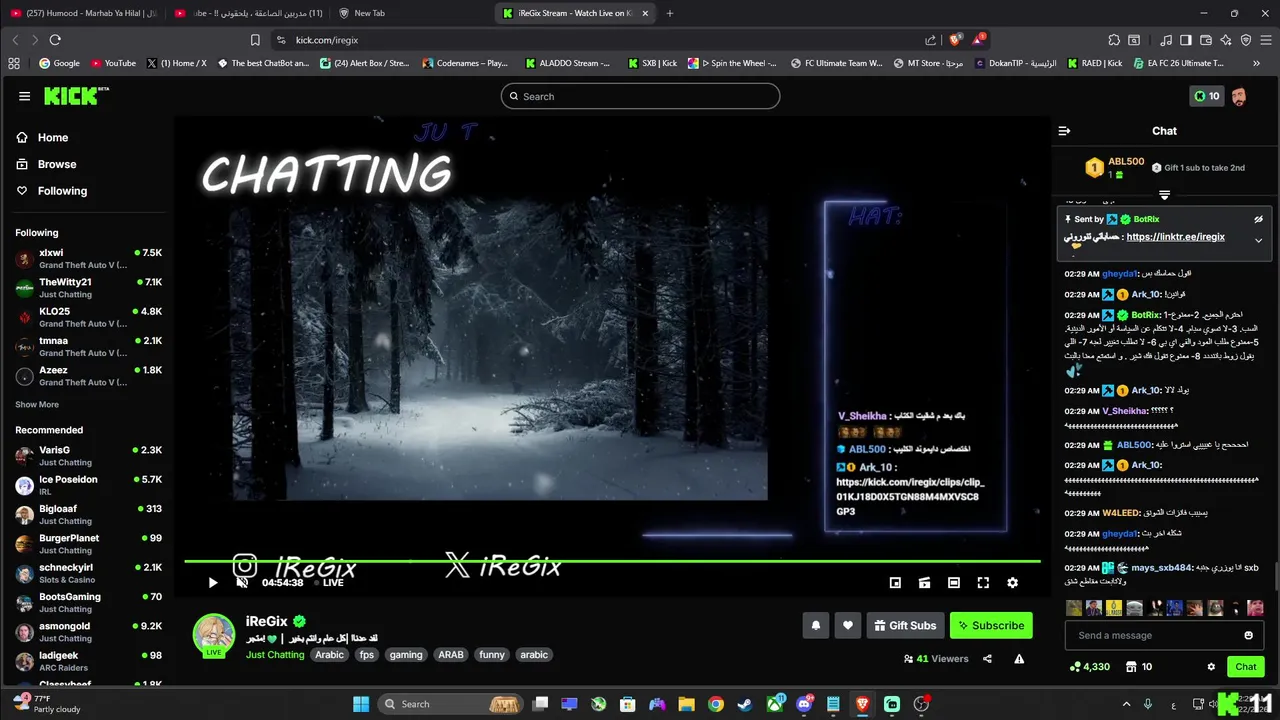Open the linktr.ee/iregix link
The image size is (1280, 720).
click(x=1175, y=237)
